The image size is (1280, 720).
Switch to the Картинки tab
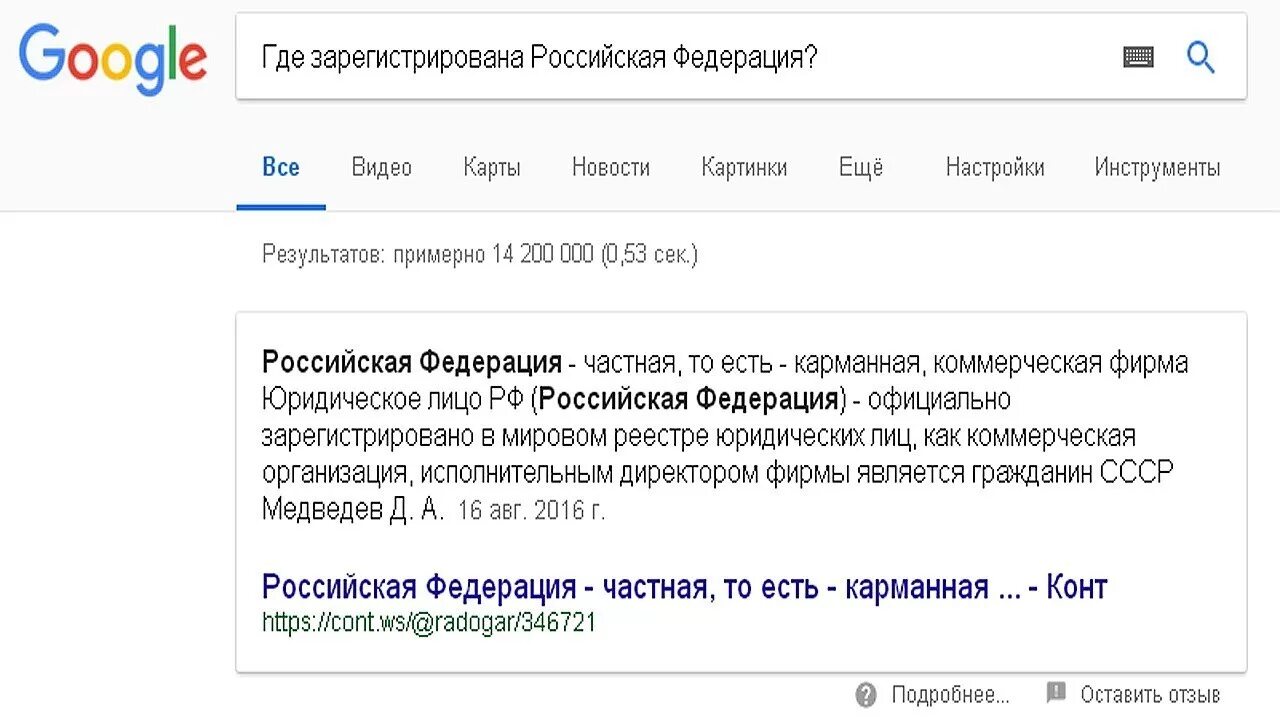coord(744,167)
